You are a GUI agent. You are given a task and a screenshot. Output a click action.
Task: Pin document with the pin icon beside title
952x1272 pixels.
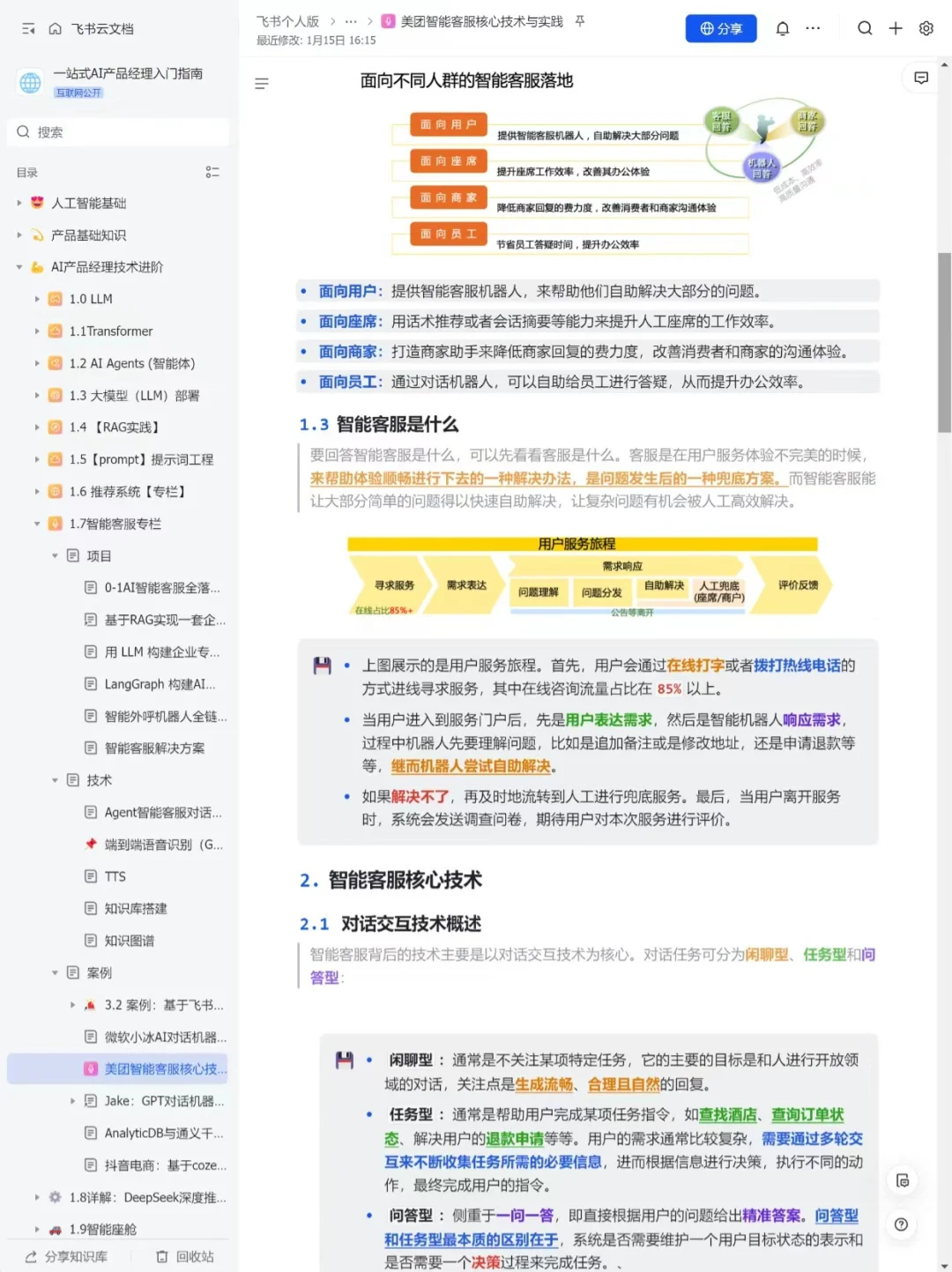tap(580, 21)
